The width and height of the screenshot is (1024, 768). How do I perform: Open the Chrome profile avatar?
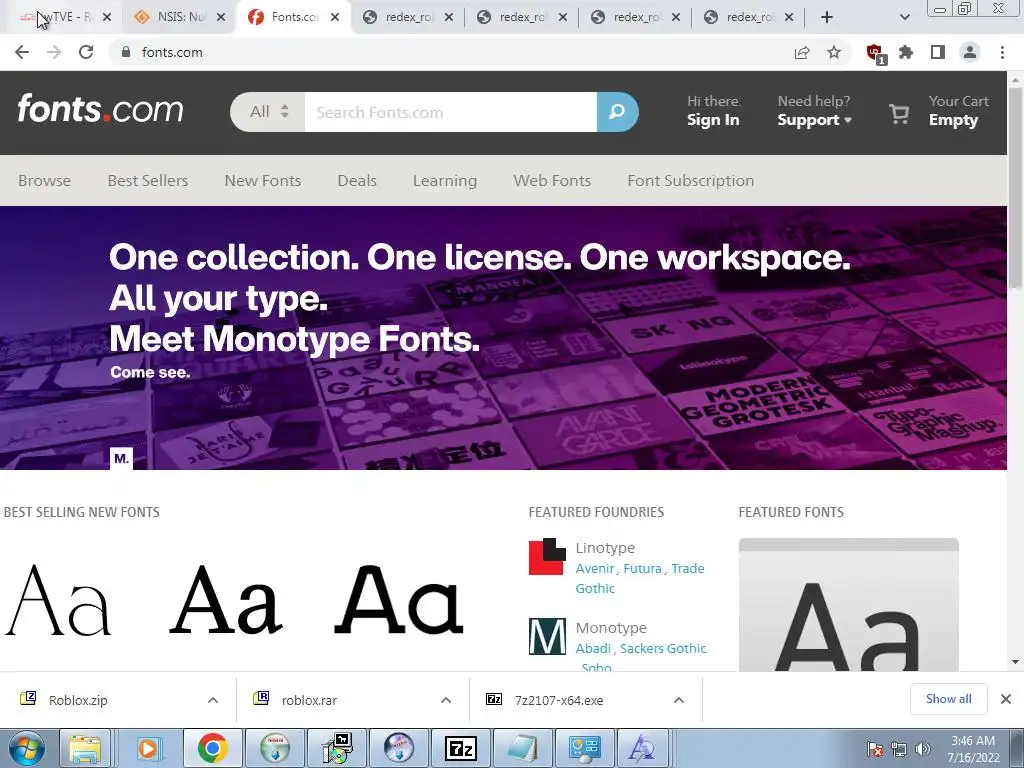click(970, 52)
